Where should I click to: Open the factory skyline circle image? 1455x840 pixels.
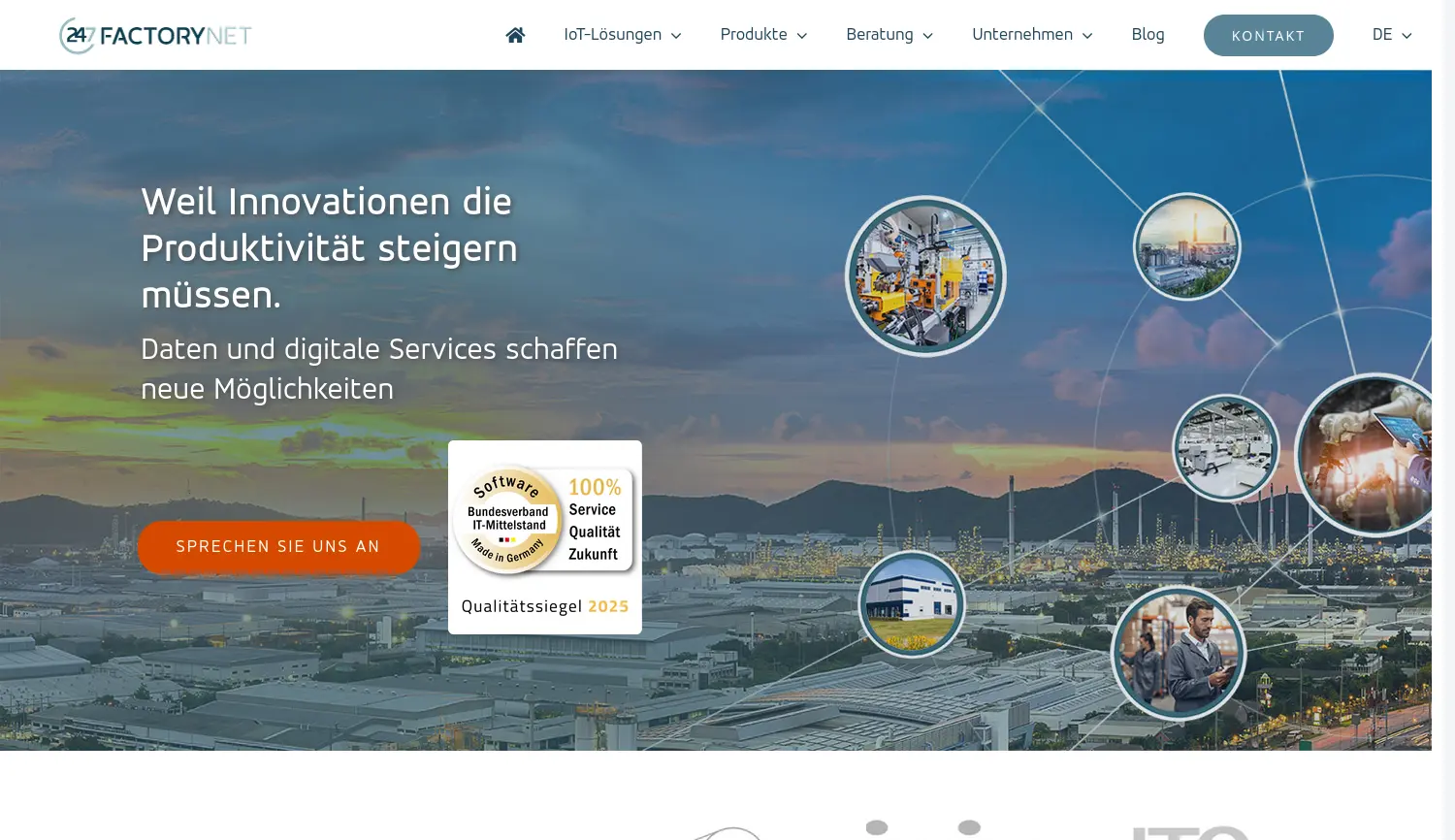[x=1186, y=245]
